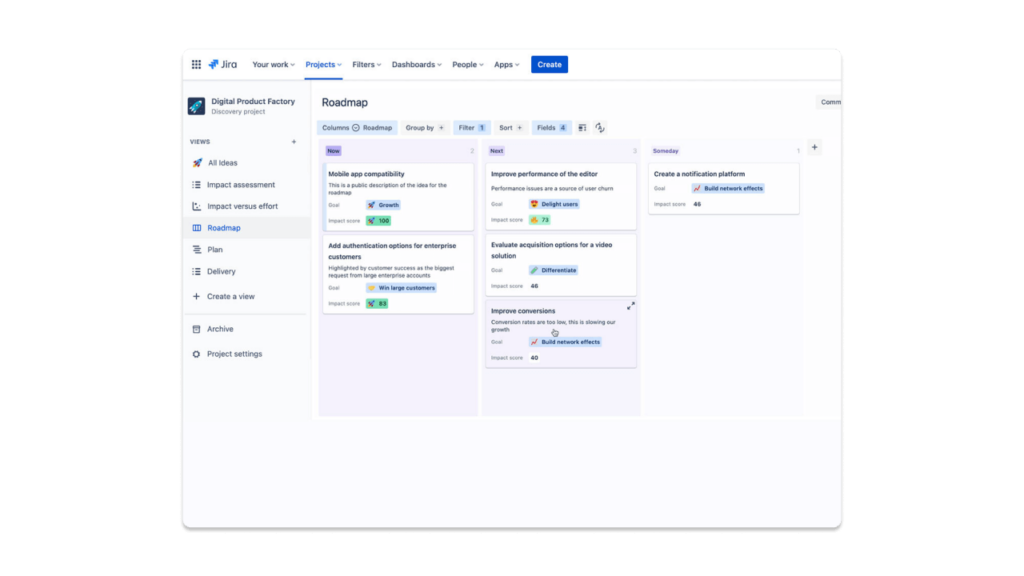Click the Plan timeline icon

coord(196,249)
